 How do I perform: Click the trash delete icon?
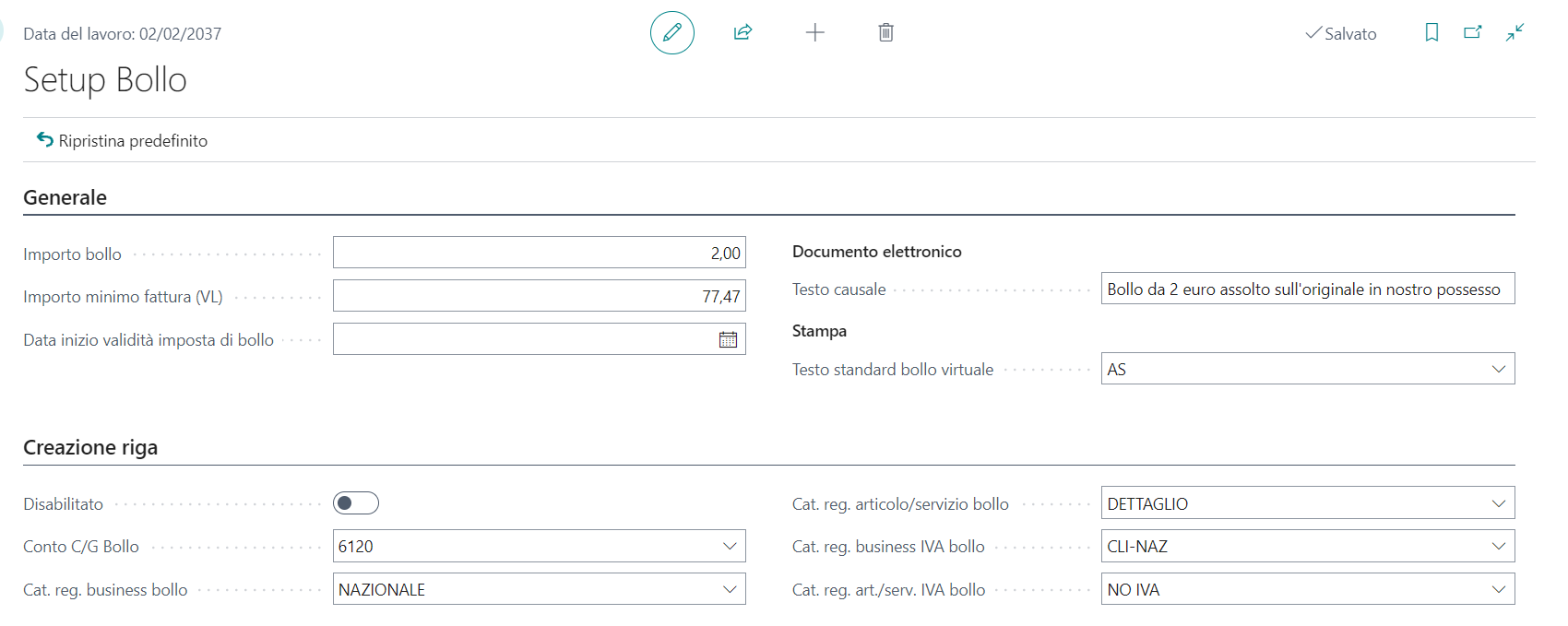pyautogui.click(x=885, y=33)
